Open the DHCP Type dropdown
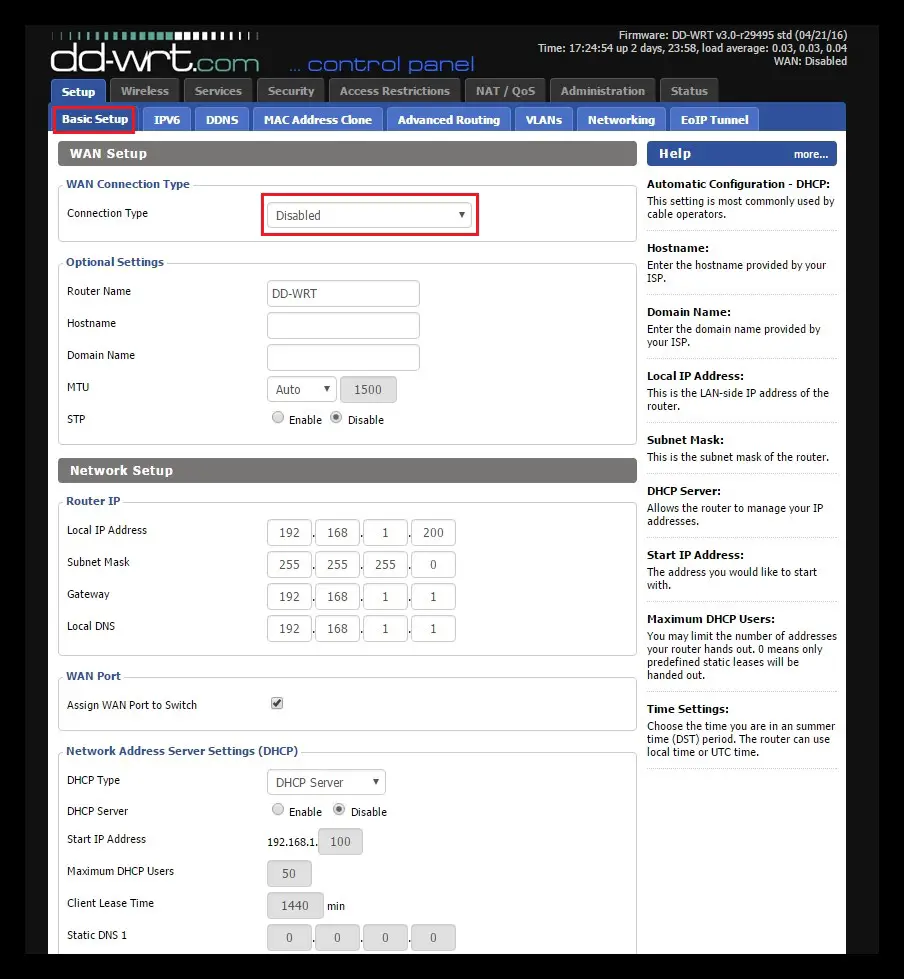 click(x=327, y=782)
